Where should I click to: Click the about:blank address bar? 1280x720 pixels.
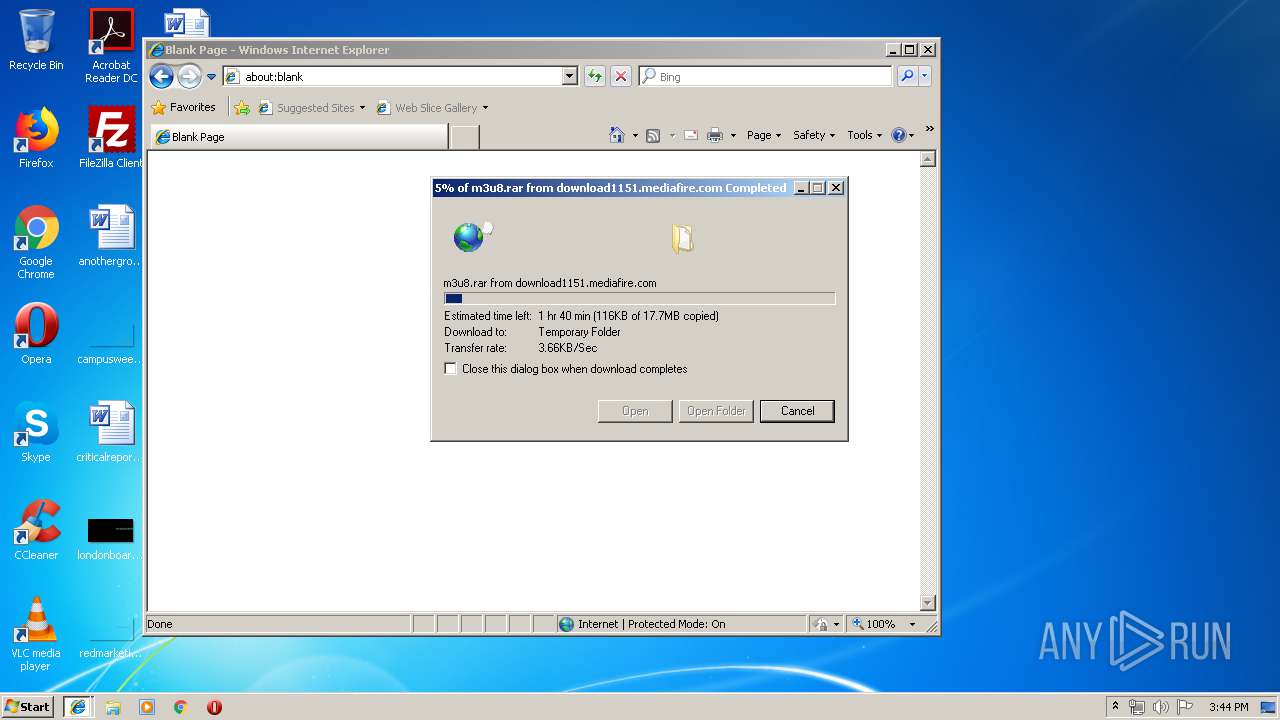pos(391,76)
